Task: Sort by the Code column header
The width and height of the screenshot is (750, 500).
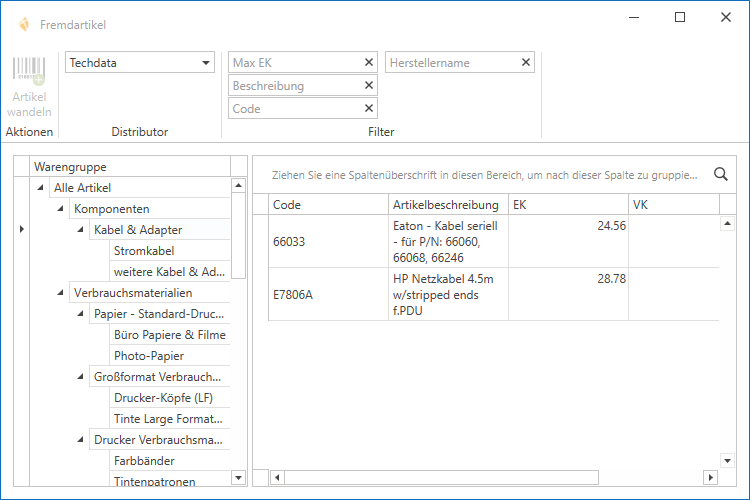Action: tap(328, 205)
